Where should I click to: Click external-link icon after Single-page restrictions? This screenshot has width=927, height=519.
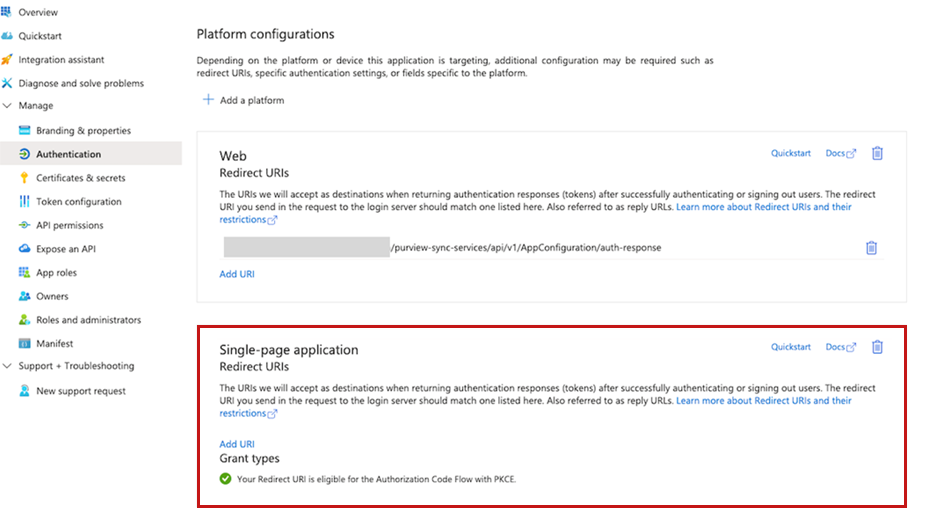coord(272,414)
